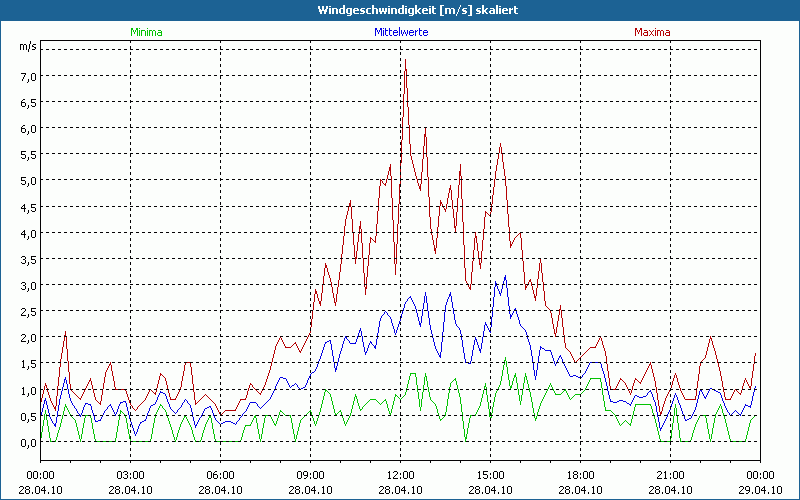Image resolution: width=800 pixels, height=500 pixels.
Task: Click the 6,0 y-axis value
Action: pyautogui.click(x=29, y=129)
